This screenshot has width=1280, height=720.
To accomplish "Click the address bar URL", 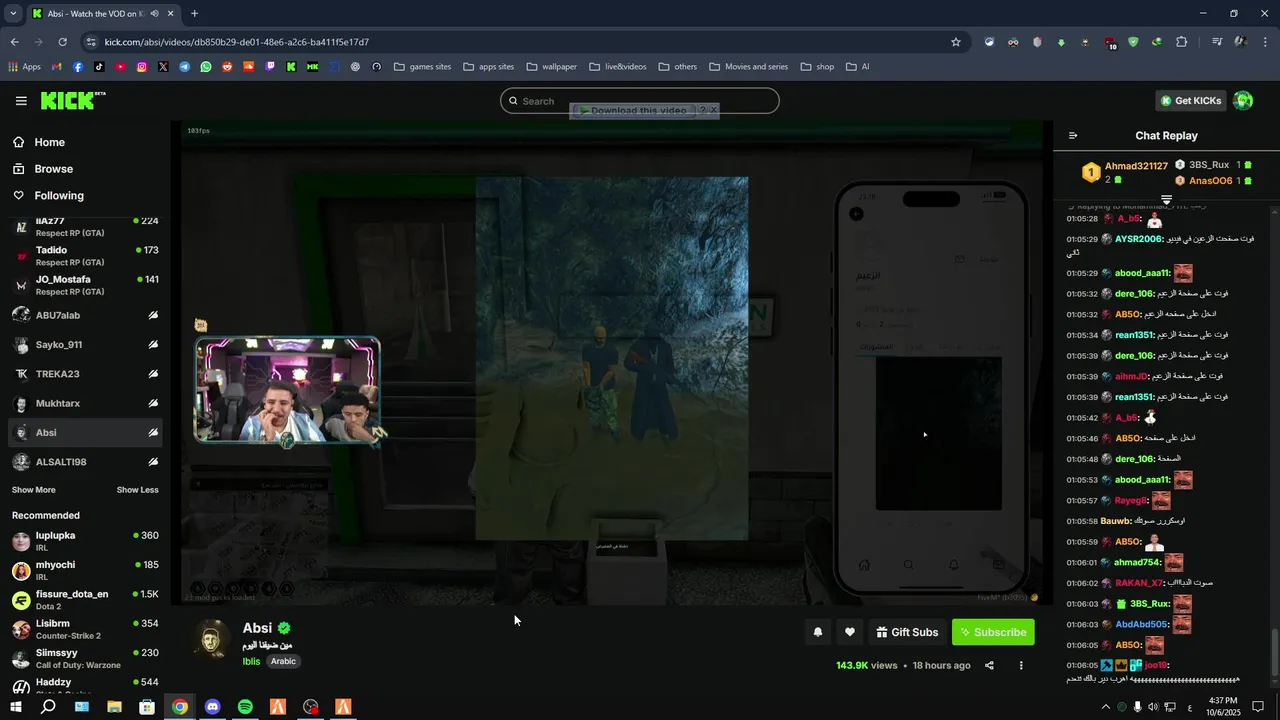I will (x=237, y=42).
